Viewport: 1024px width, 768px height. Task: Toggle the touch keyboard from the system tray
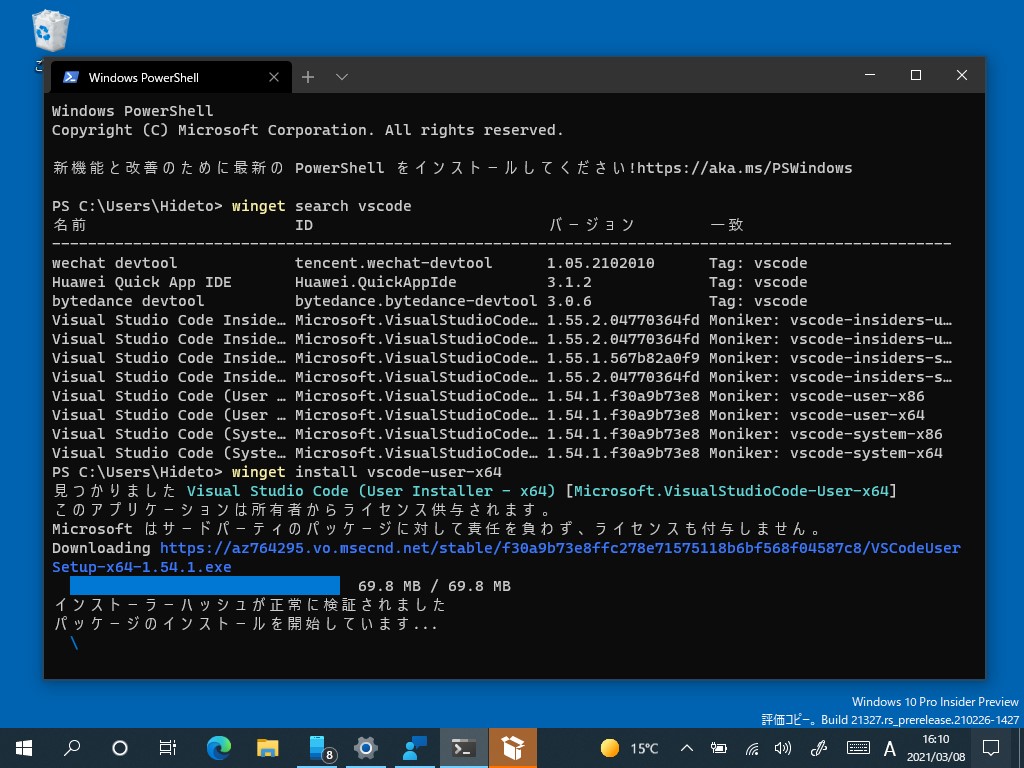[x=858, y=748]
